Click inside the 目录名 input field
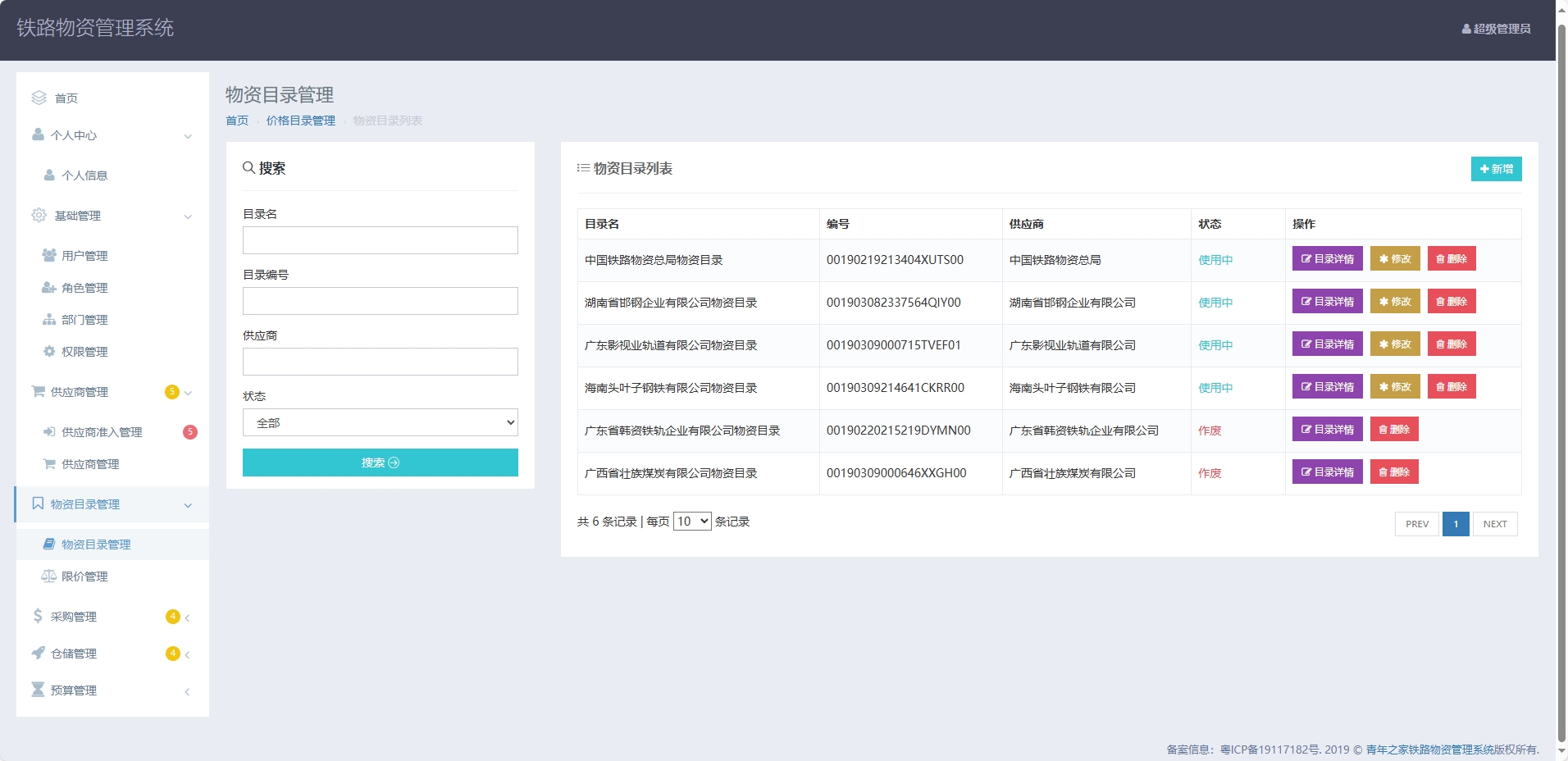1568x761 pixels. (x=380, y=239)
